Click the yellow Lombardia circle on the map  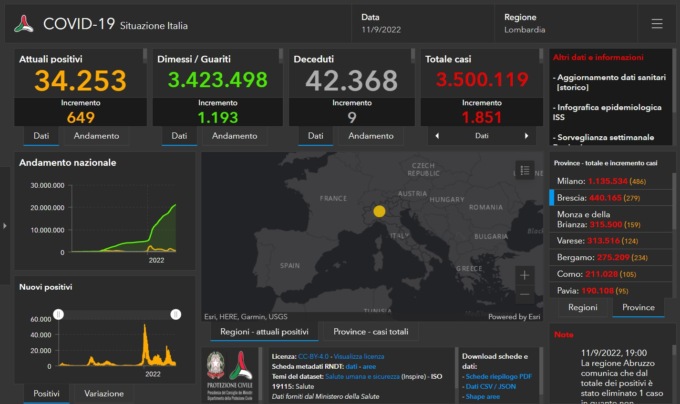click(379, 211)
